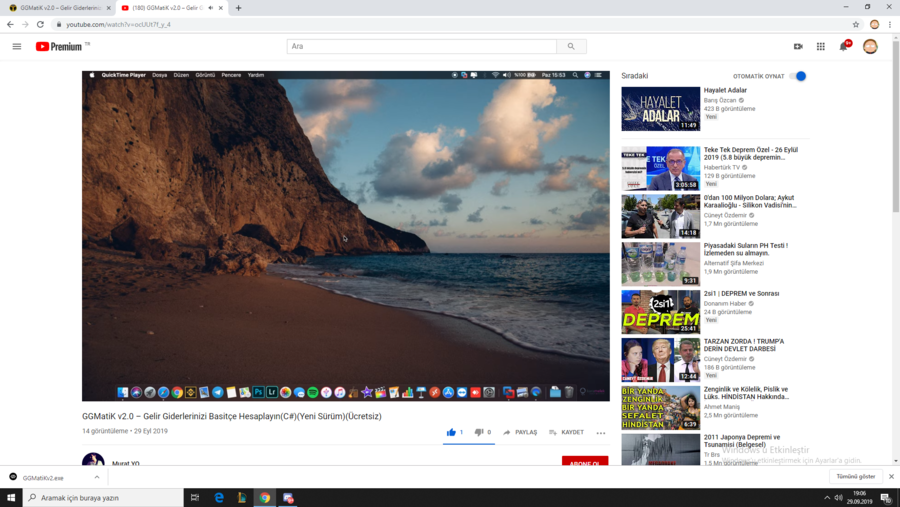Viewport: 900px width, 507px height.
Task: Click the YouTube search field Ara
Action: click(421, 46)
